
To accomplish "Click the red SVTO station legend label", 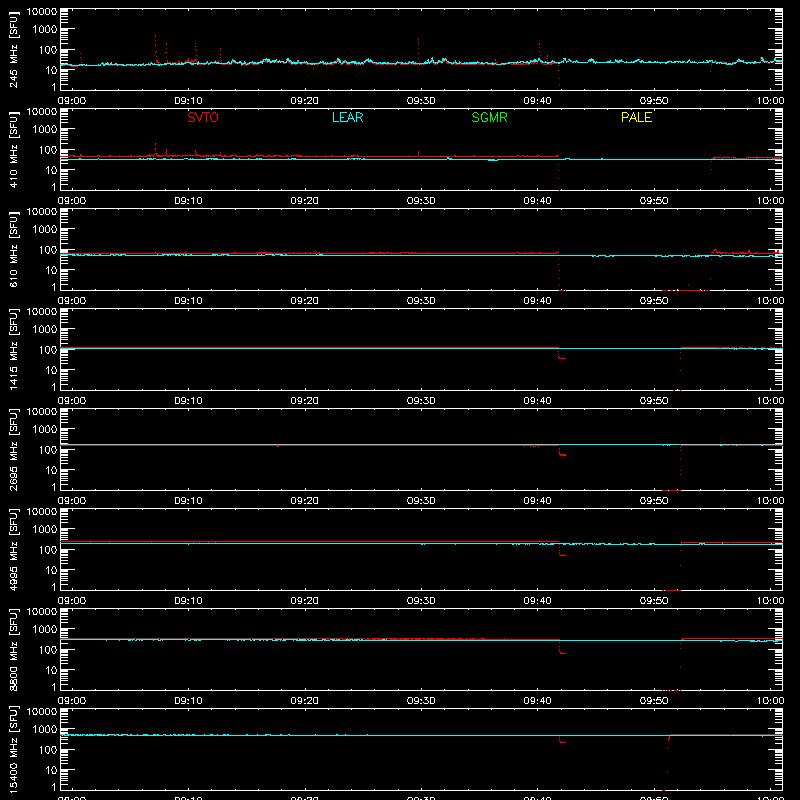I will click(x=203, y=117).
